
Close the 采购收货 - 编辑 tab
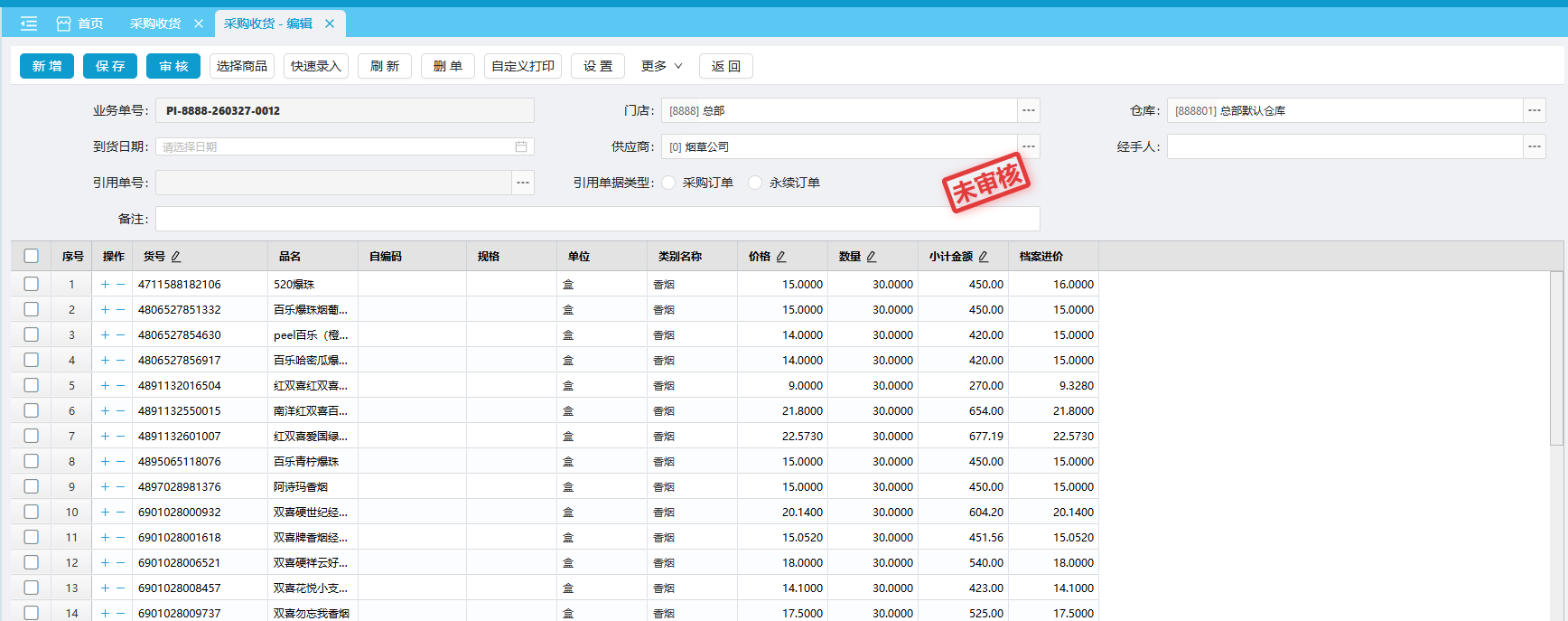[x=330, y=24]
